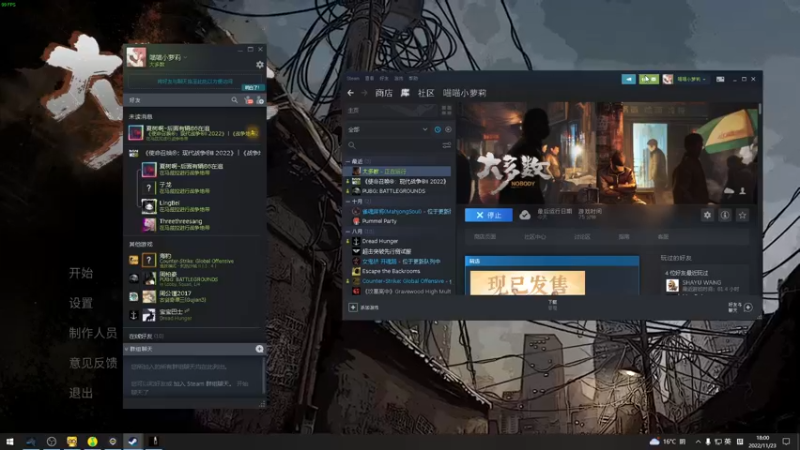
Task: Open the 好友 menu in Steam menu bar
Action: [384, 79]
